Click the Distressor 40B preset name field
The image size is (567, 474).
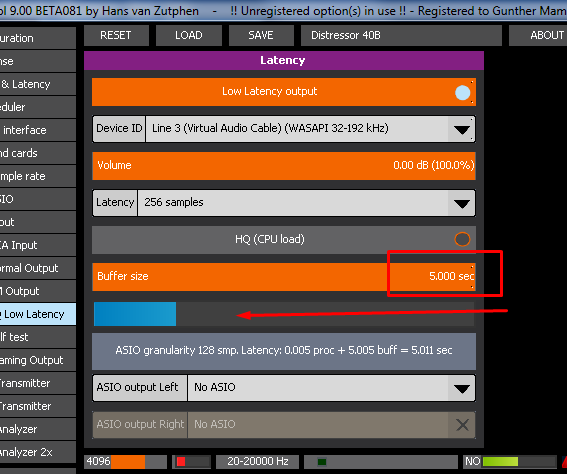[x=401, y=35]
